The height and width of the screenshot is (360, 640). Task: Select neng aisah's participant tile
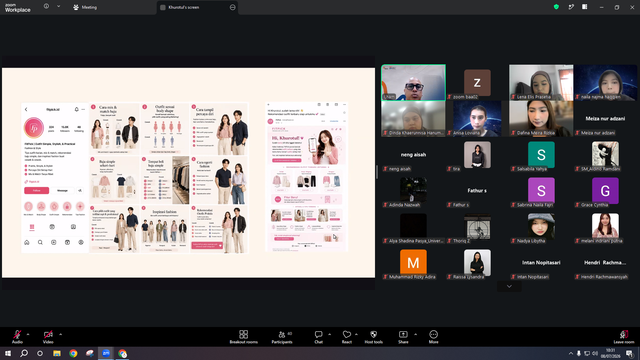pyautogui.click(x=413, y=155)
